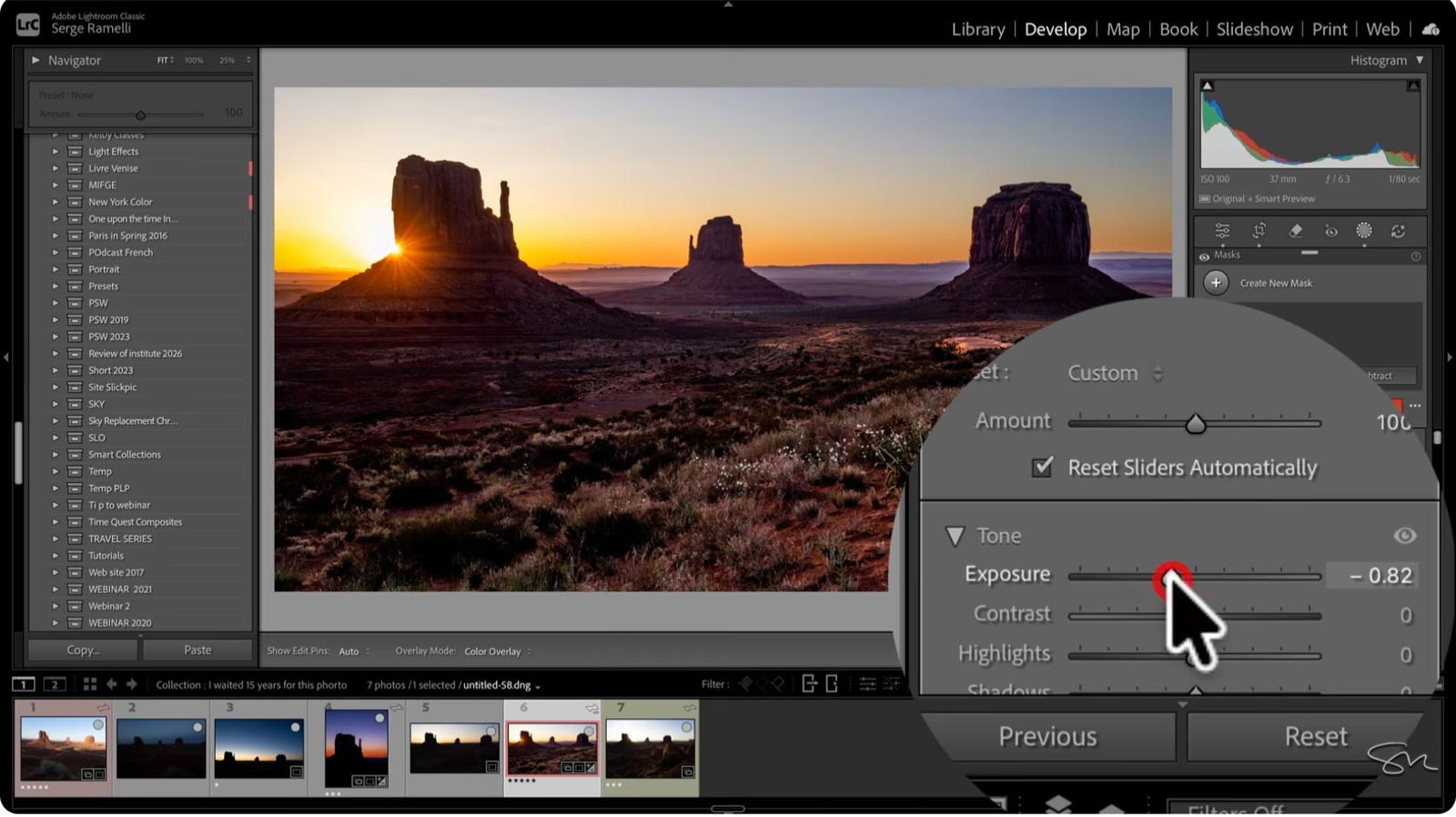Image resolution: width=1456 pixels, height=817 pixels.
Task: Switch to the Library module
Action: (978, 29)
